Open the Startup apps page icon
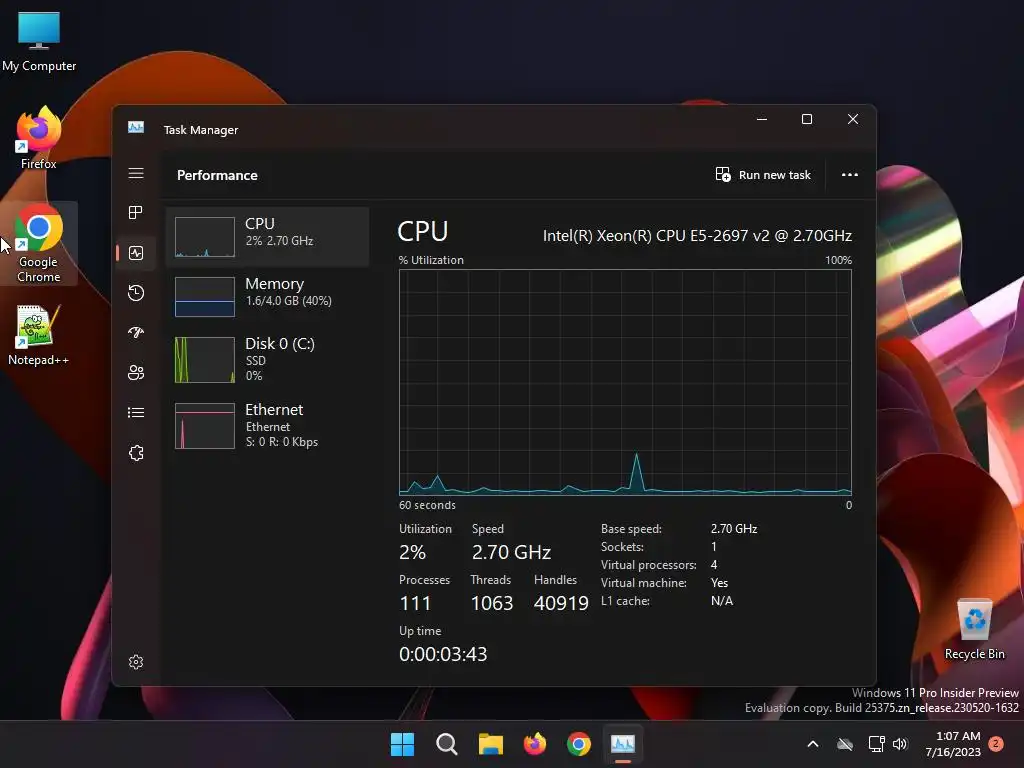 point(136,332)
